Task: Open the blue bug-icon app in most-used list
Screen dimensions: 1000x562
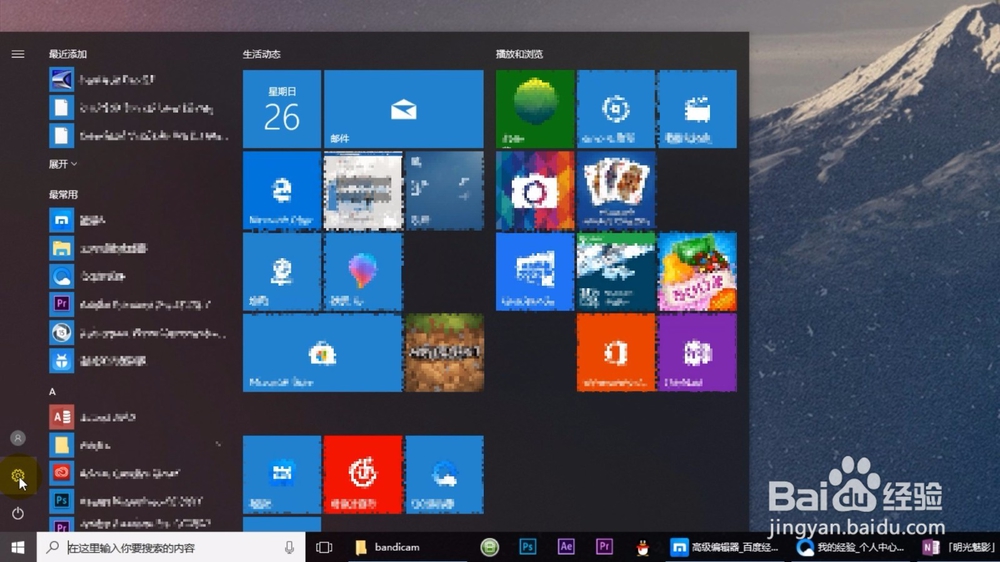Action: pos(138,360)
